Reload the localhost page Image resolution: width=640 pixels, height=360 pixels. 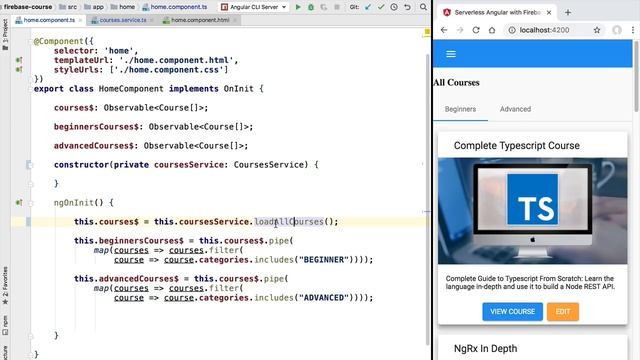(x=476, y=30)
